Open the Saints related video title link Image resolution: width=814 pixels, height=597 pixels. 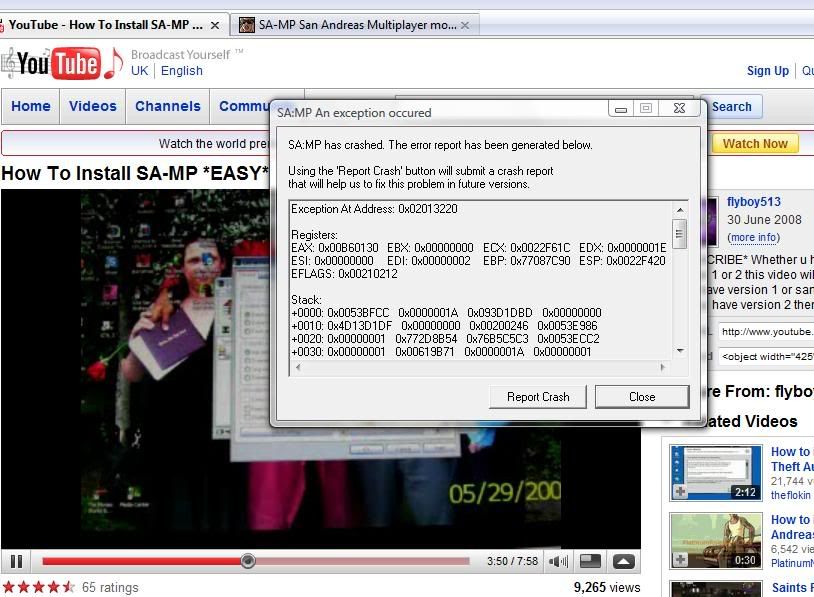coord(792,588)
